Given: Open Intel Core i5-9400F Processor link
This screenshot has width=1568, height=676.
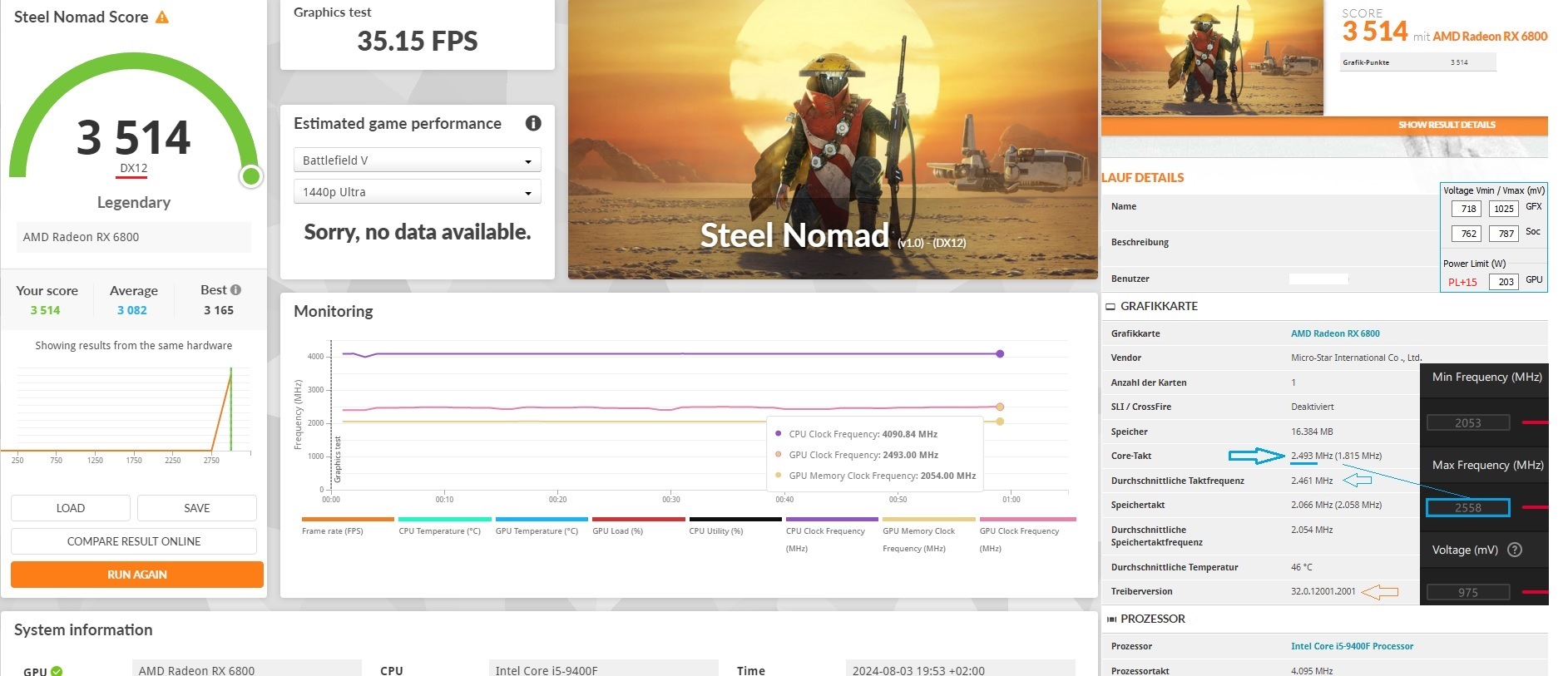Looking at the screenshot, I should [x=1352, y=646].
